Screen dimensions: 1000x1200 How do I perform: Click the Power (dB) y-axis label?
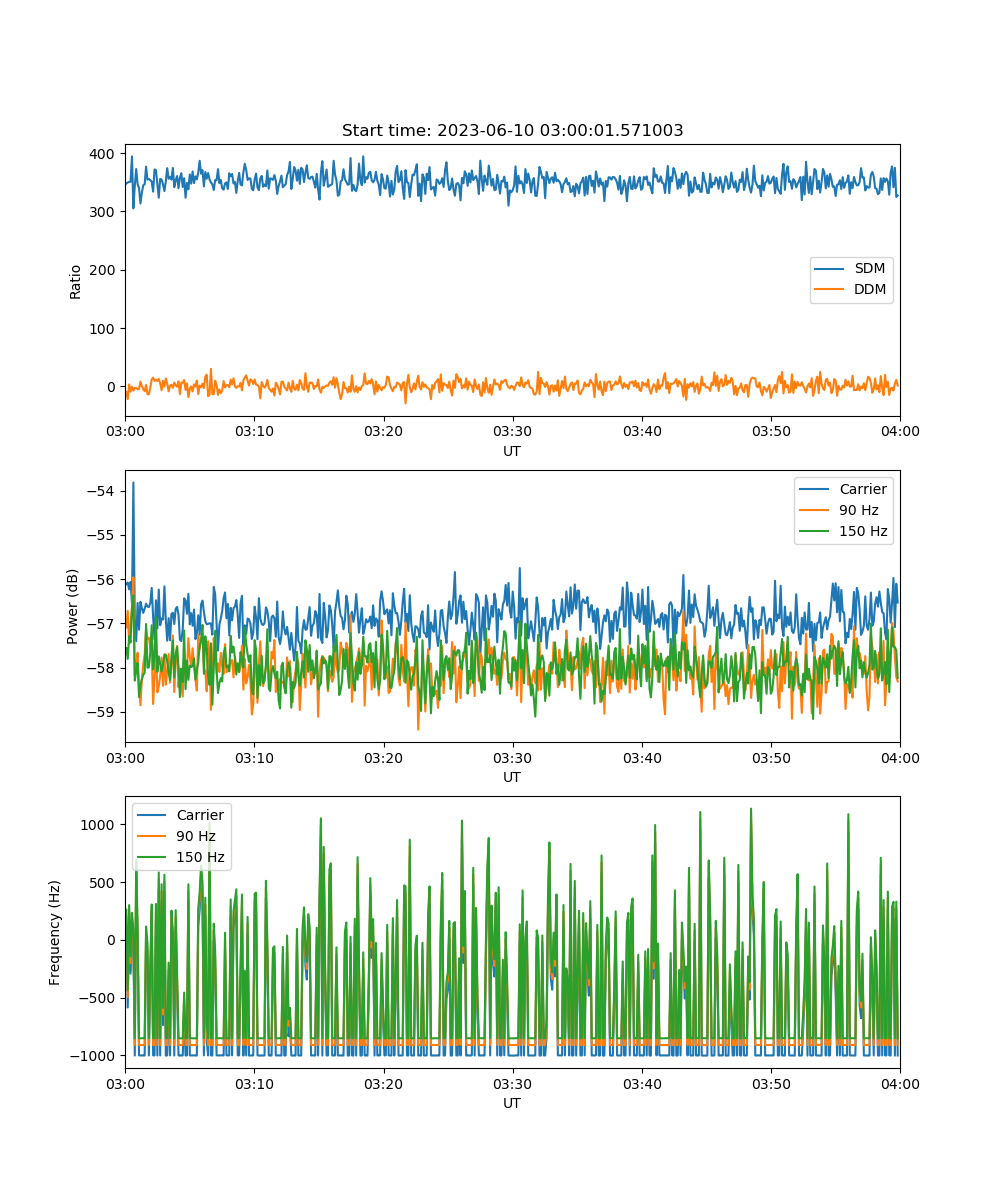tap(74, 606)
